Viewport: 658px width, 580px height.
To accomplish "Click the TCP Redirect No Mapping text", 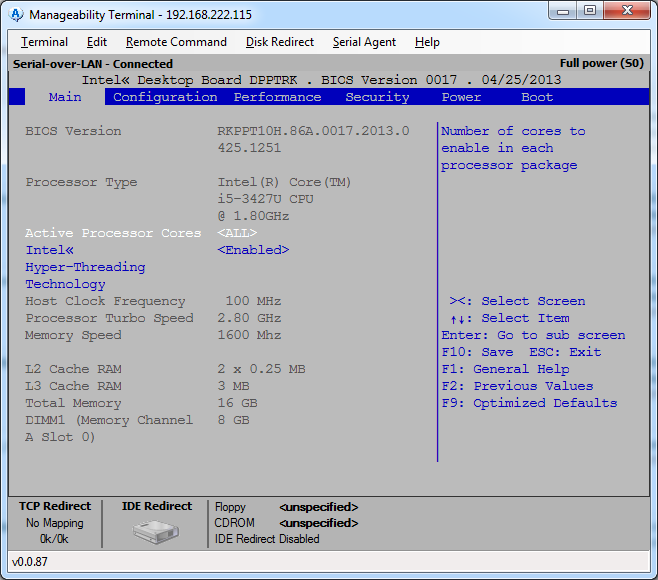I will tap(55, 523).
